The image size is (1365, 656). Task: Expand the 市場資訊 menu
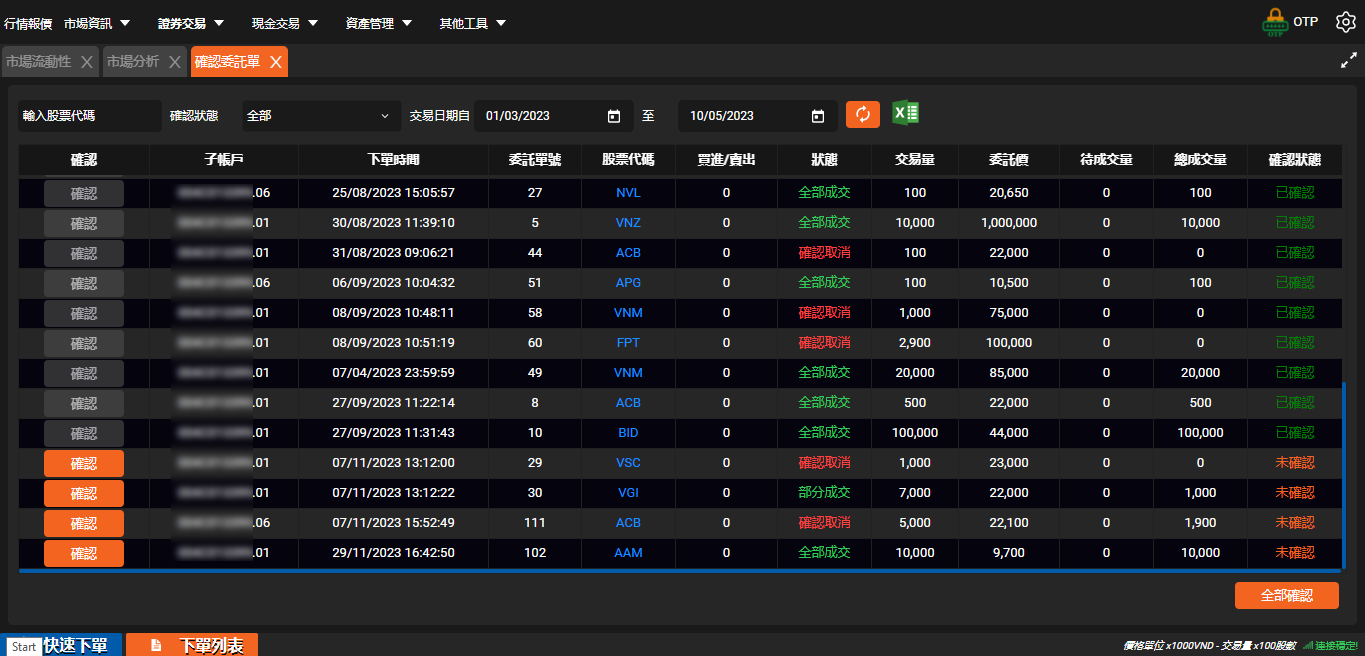tap(97, 23)
